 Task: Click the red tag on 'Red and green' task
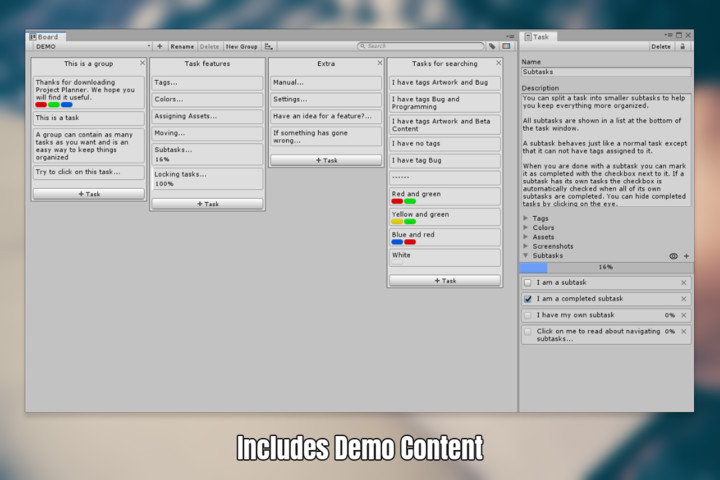397,201
